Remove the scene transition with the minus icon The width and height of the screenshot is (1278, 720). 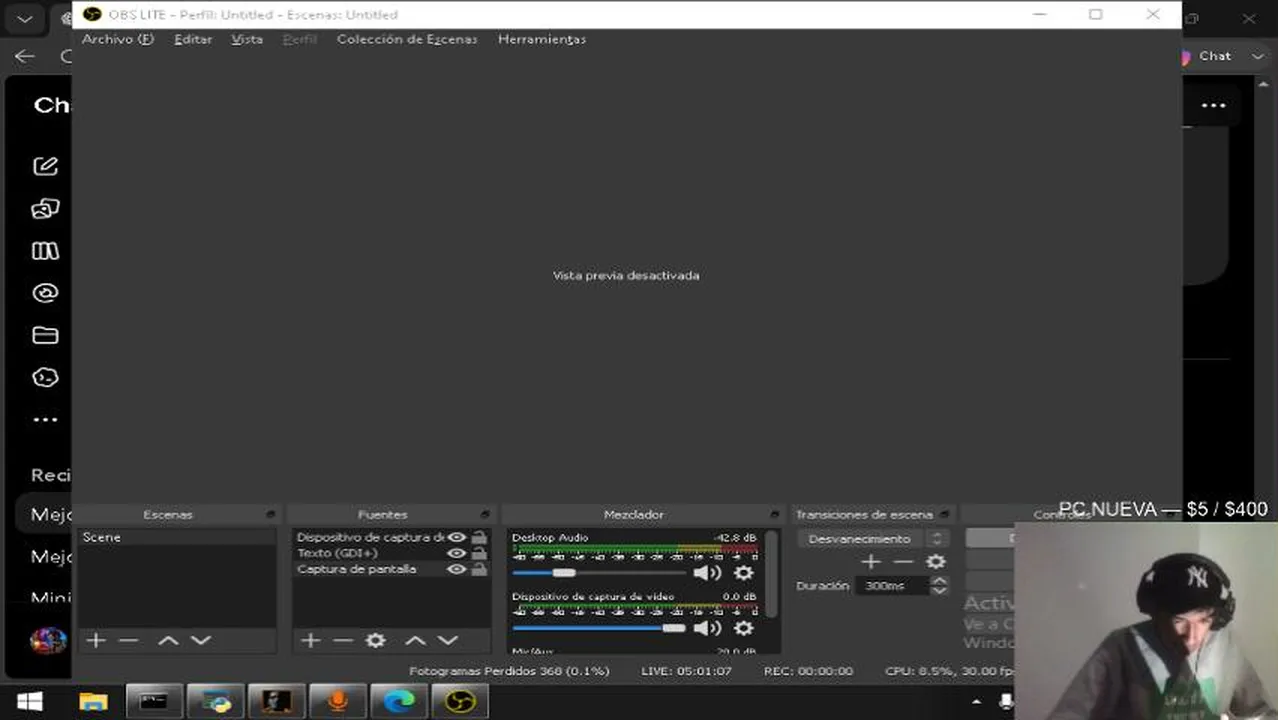tap(903, 562)
